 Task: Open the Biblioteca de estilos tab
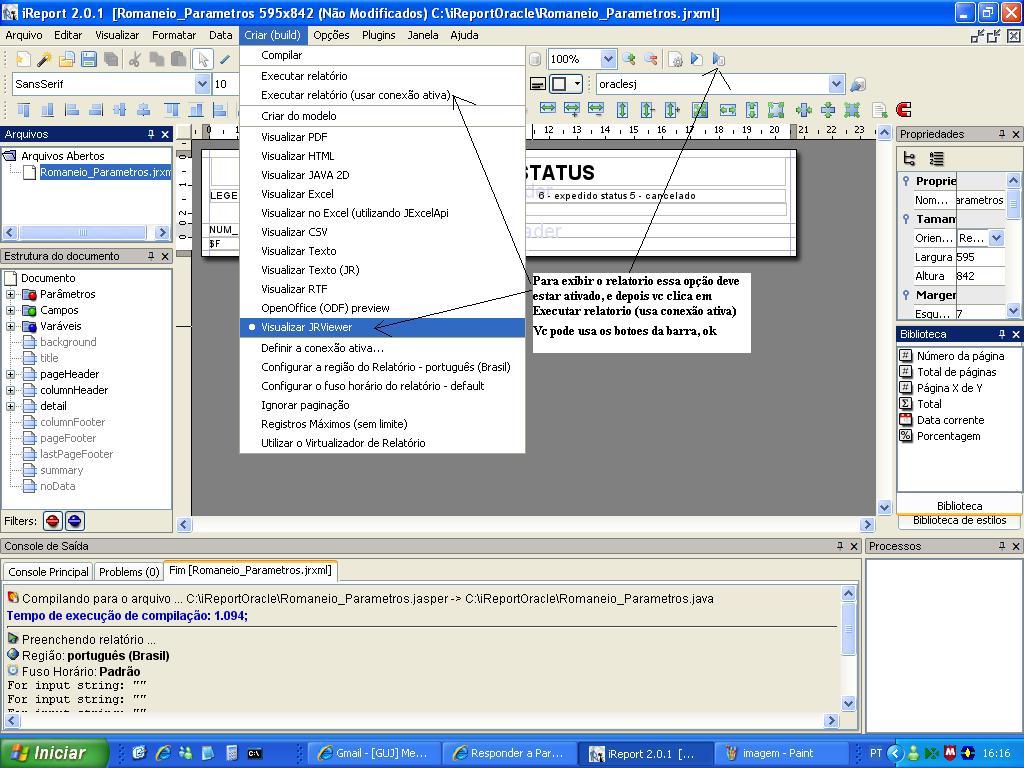click(x=959, y=520)
